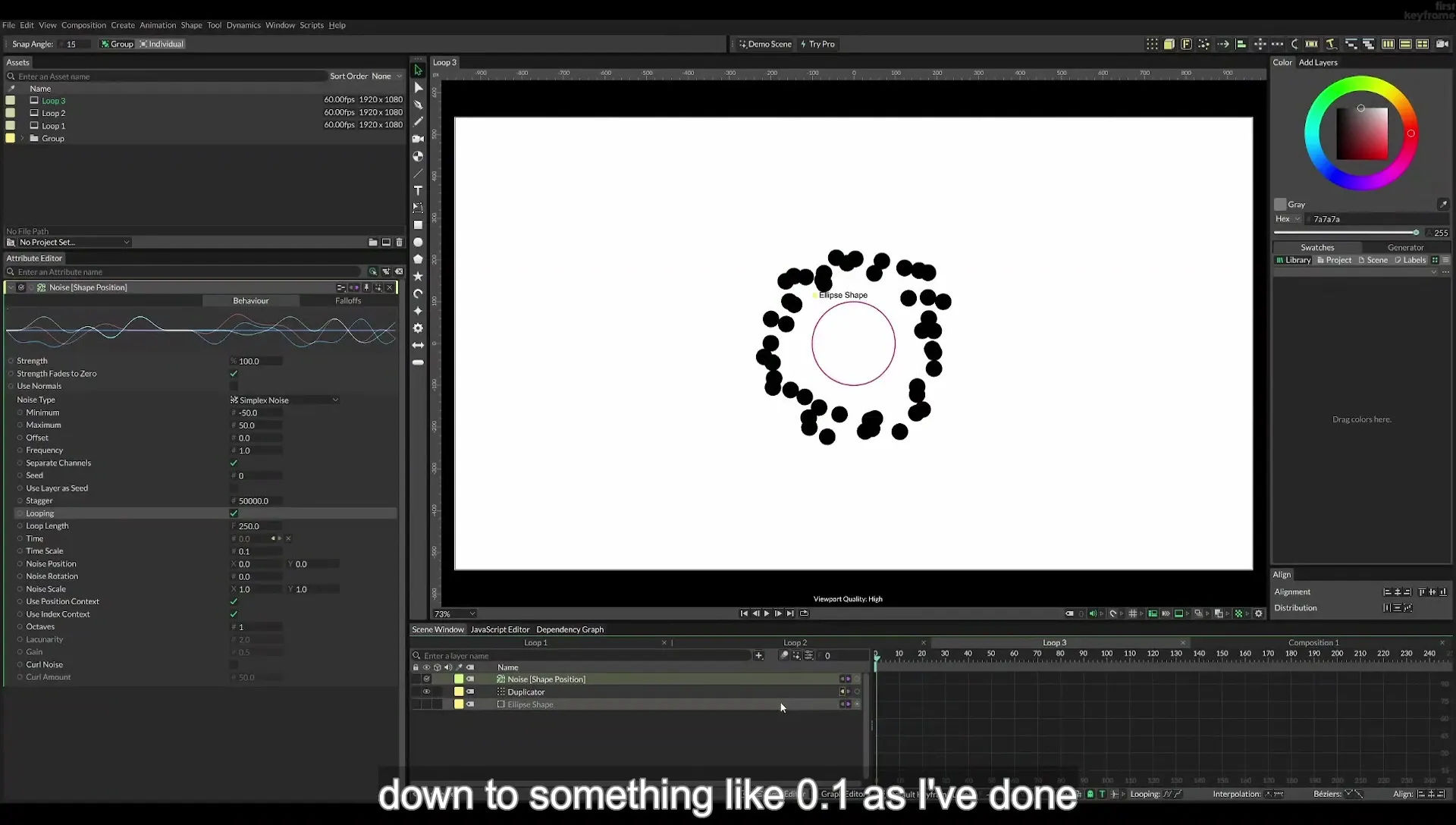Choose the Ellipse shape tool
The image size is (1456, 825).
pyautogui.click(x=418, y=242)
